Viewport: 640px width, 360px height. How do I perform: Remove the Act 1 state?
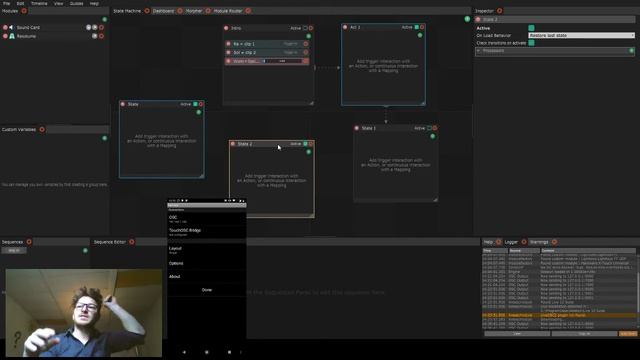[422, 27]
